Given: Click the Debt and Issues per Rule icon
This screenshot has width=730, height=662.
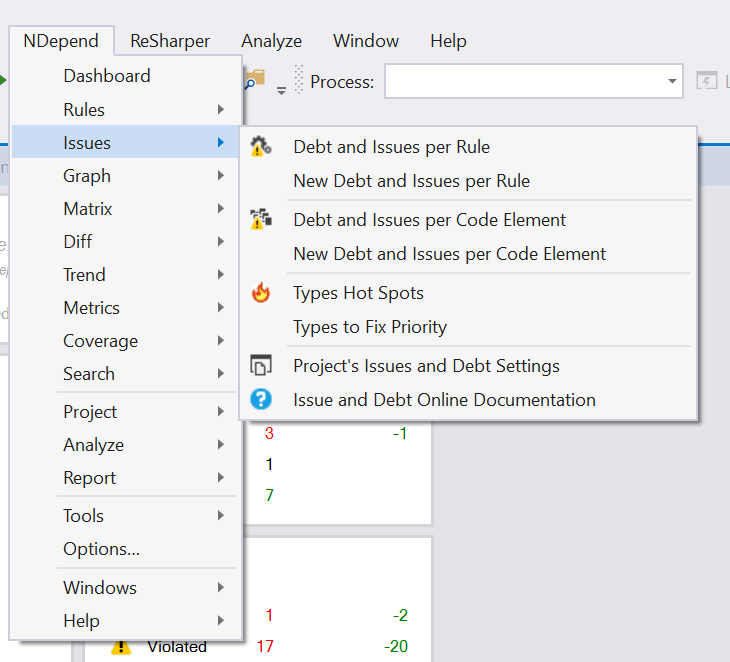Looking at the screenshot, I should point(261,147).
